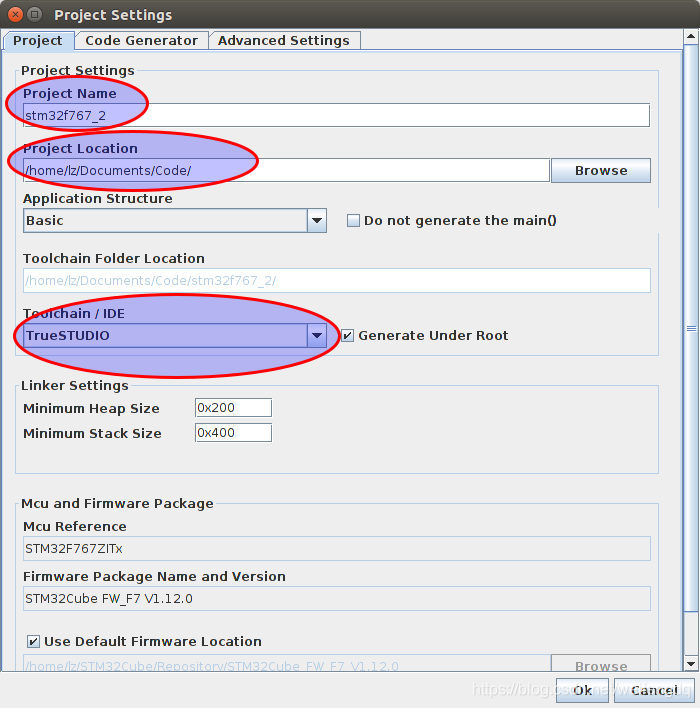Viewport: 700px width, 708px height.
Task: Click the scrollbar down arrow
Action: point(691,664)
